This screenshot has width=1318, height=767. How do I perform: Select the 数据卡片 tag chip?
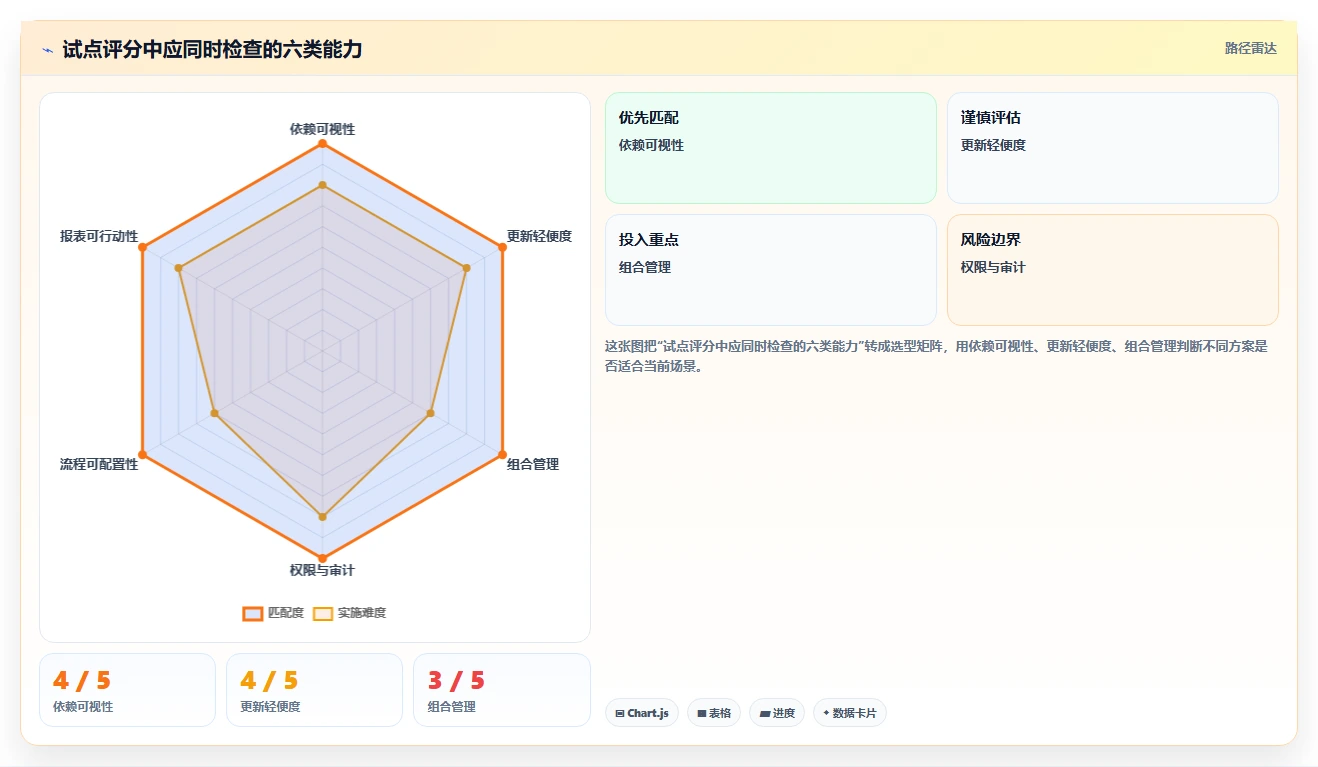point(850,713)
